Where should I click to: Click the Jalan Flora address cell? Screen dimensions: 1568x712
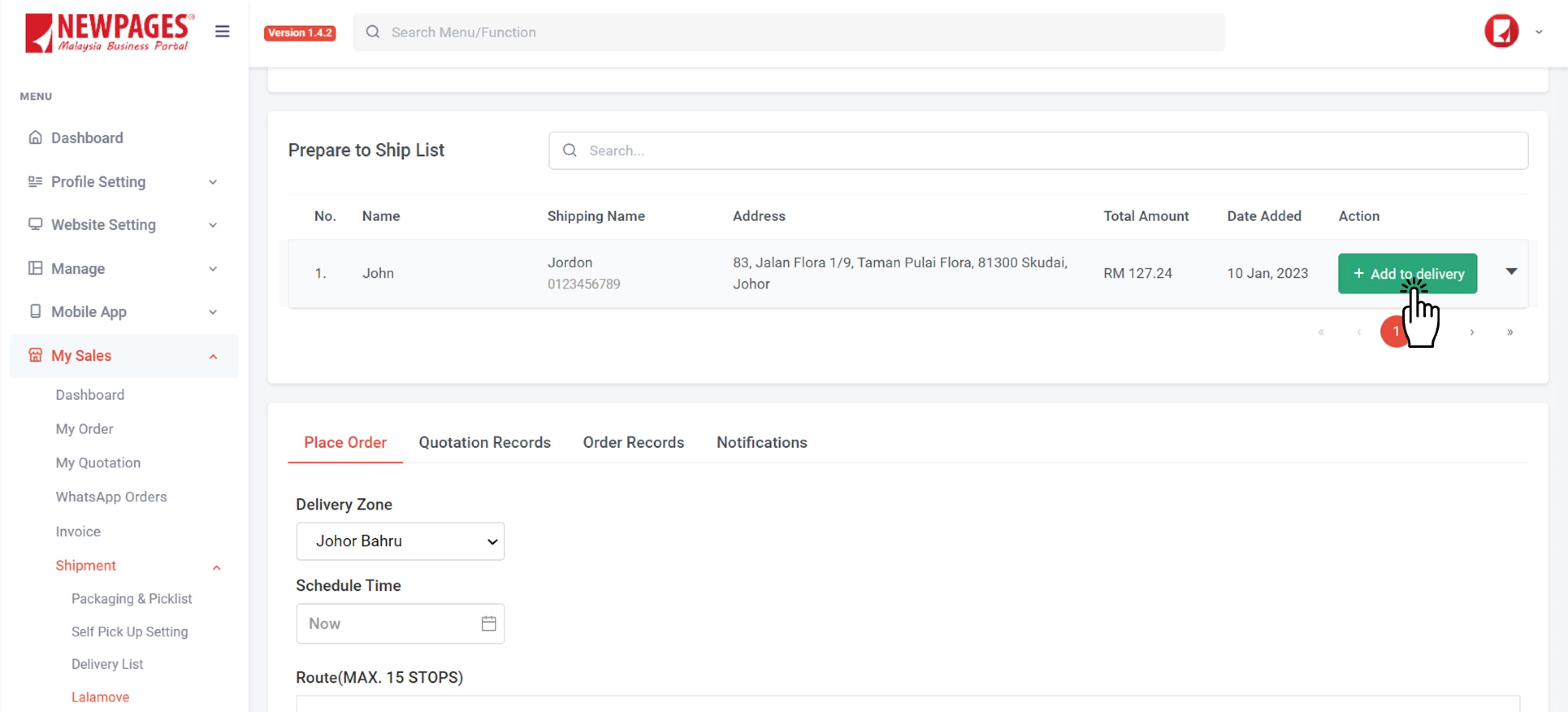tap(900, 273)
